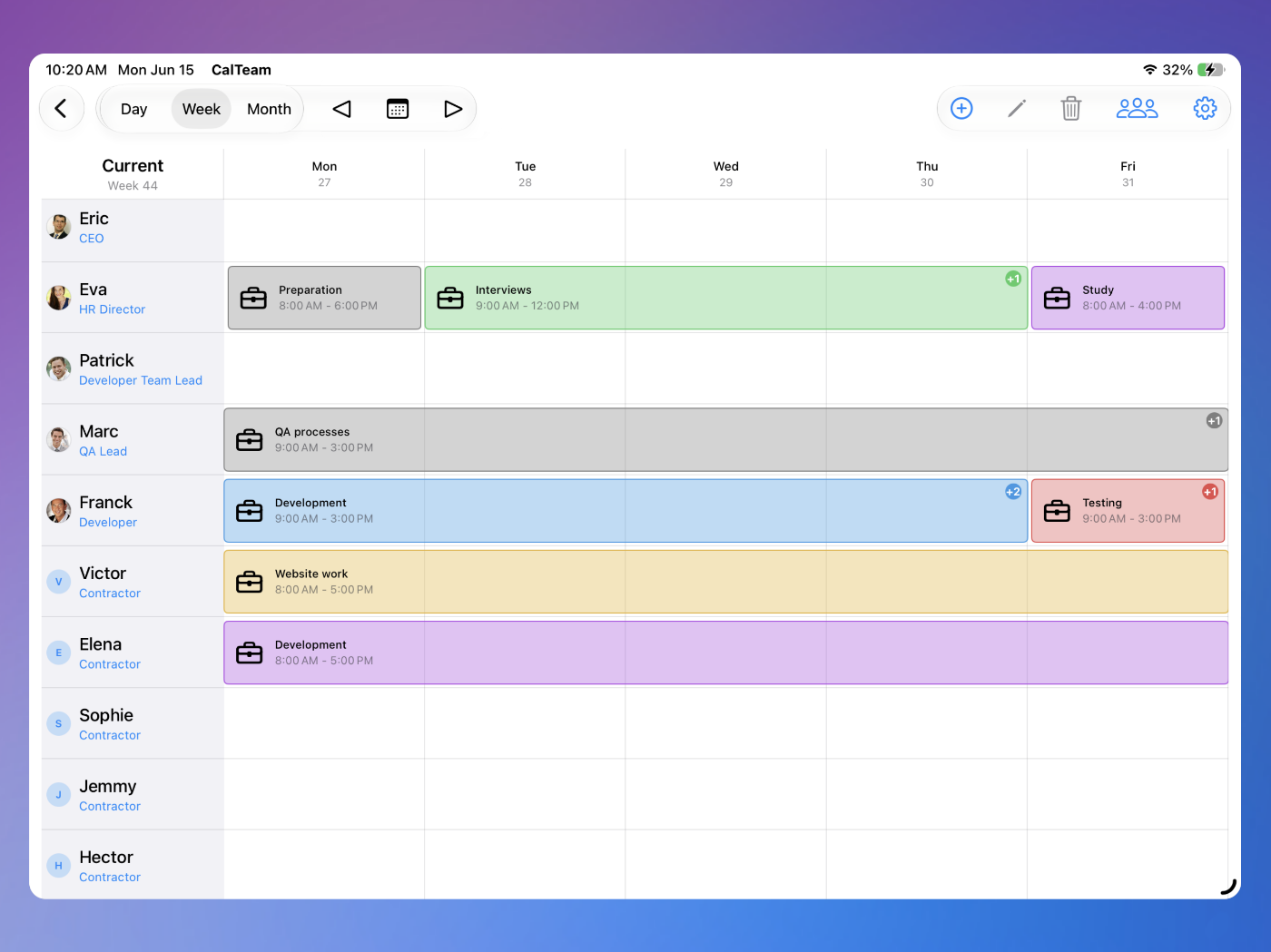Open the team members people icon

coord(1137,109)
